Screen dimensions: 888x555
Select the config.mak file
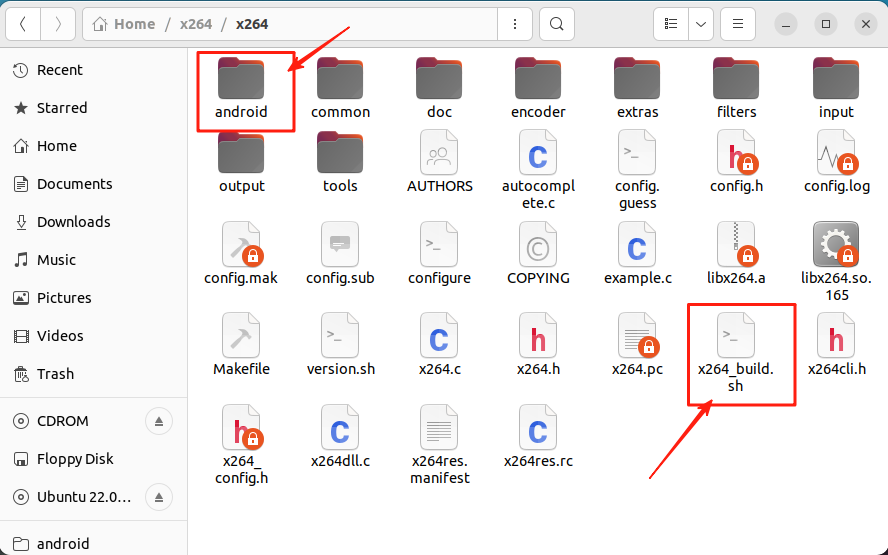[241, 253]
